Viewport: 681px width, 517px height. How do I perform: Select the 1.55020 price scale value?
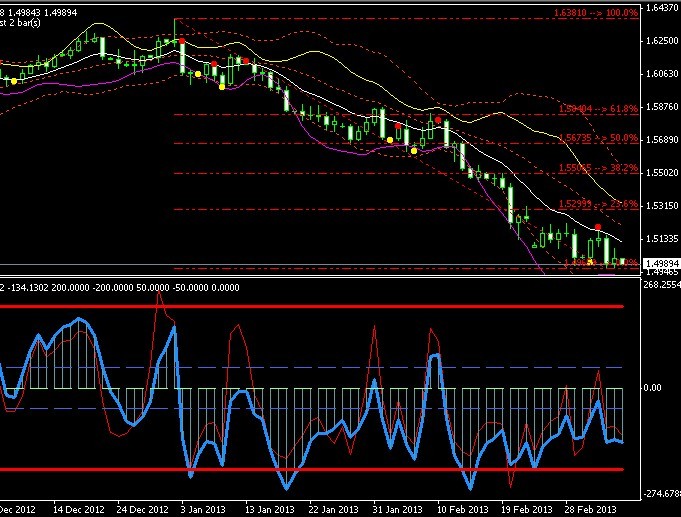pyautogui.click(x=662, y=172)
